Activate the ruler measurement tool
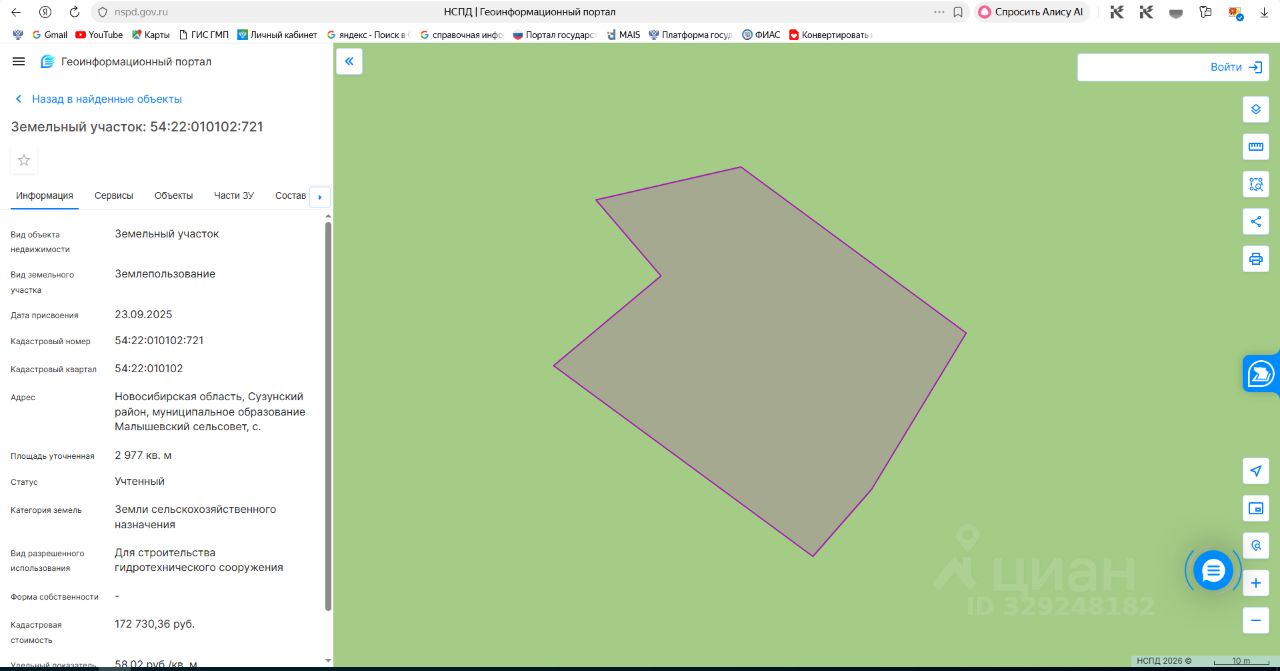The width and height of the screenshot is (1280, 671). [1256, 147]
